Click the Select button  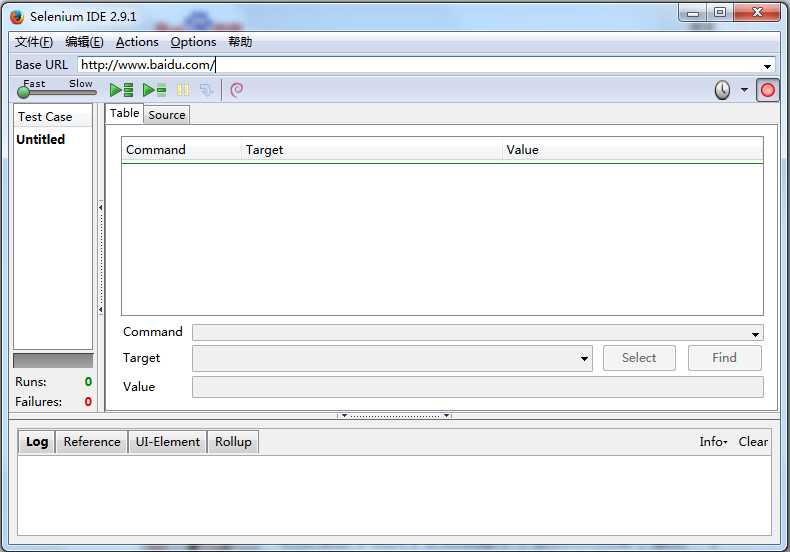tap(639, 358)
